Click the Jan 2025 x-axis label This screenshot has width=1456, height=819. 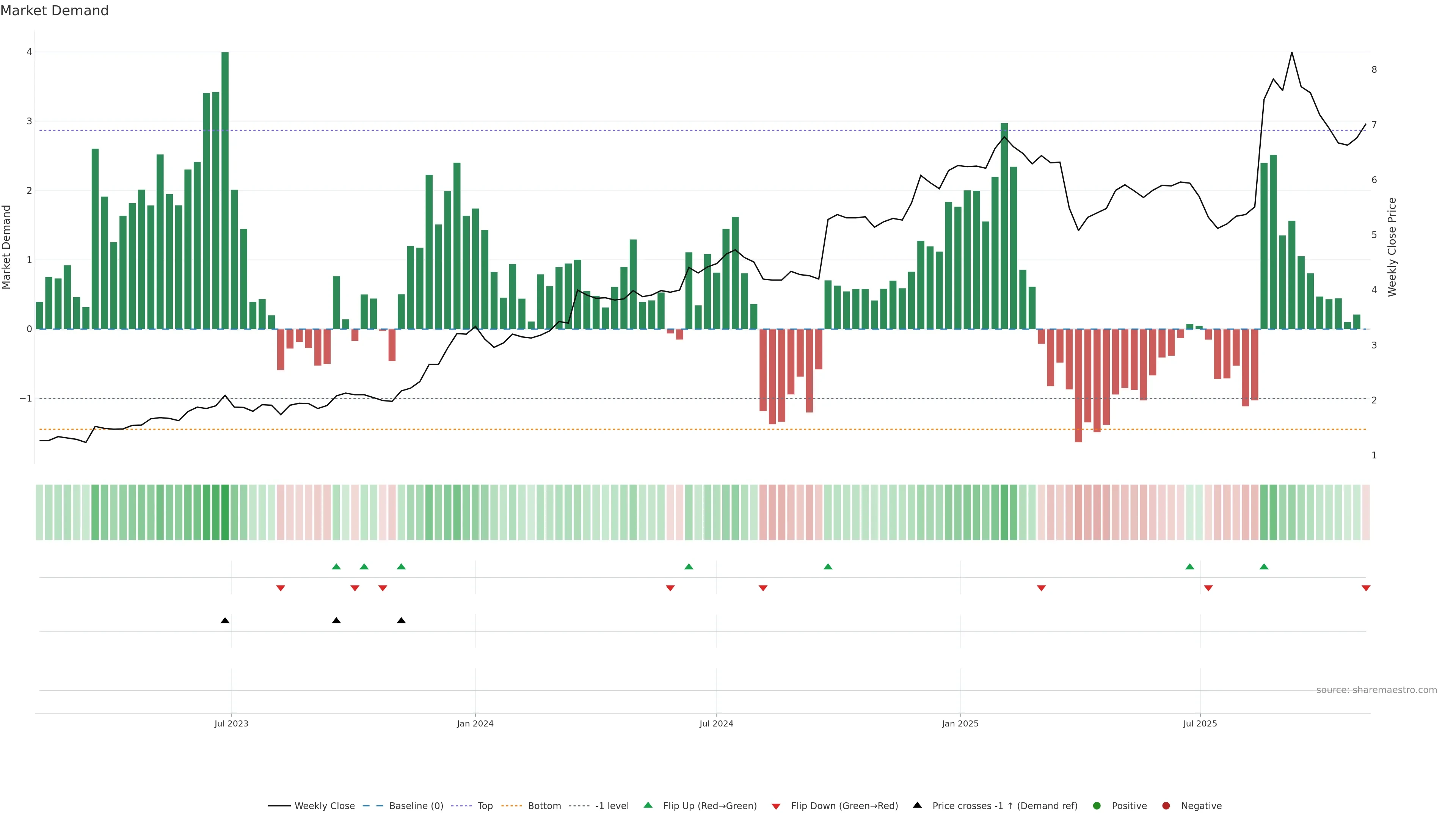pos(960,723)
